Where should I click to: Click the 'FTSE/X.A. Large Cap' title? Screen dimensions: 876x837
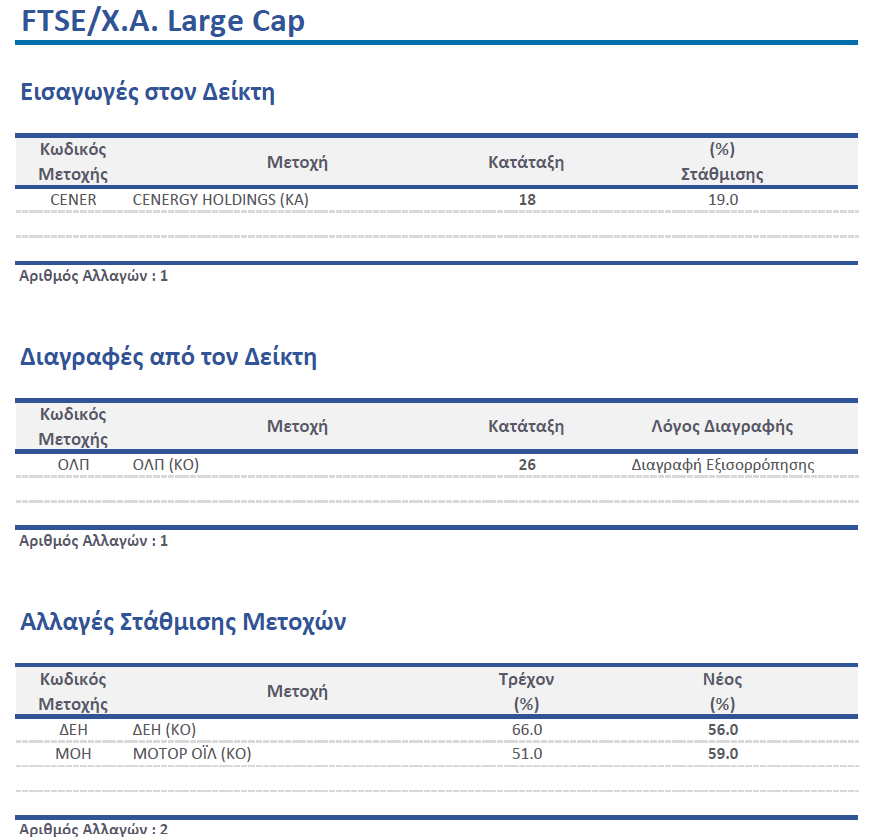click(x=163, y=21)
